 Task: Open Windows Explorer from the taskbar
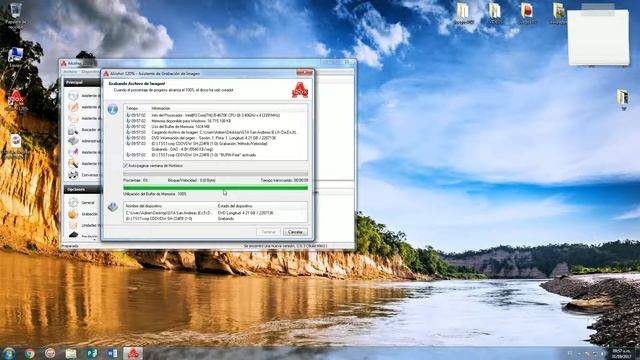[71, 353]
